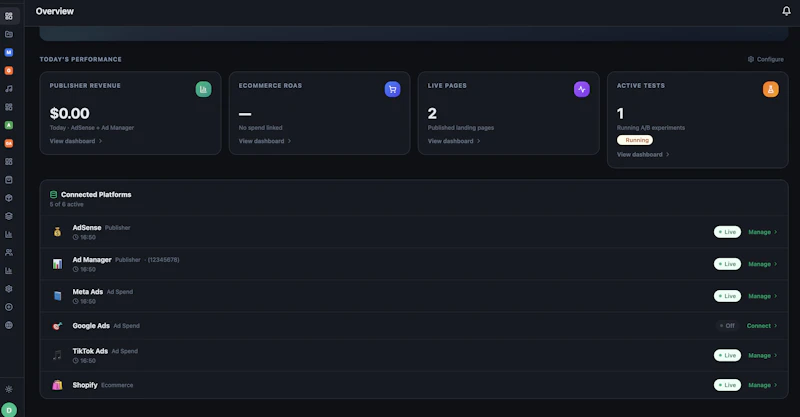
Task: View dashboard under Live Pages
Action: pyautogui.click(x=454, y=141)
